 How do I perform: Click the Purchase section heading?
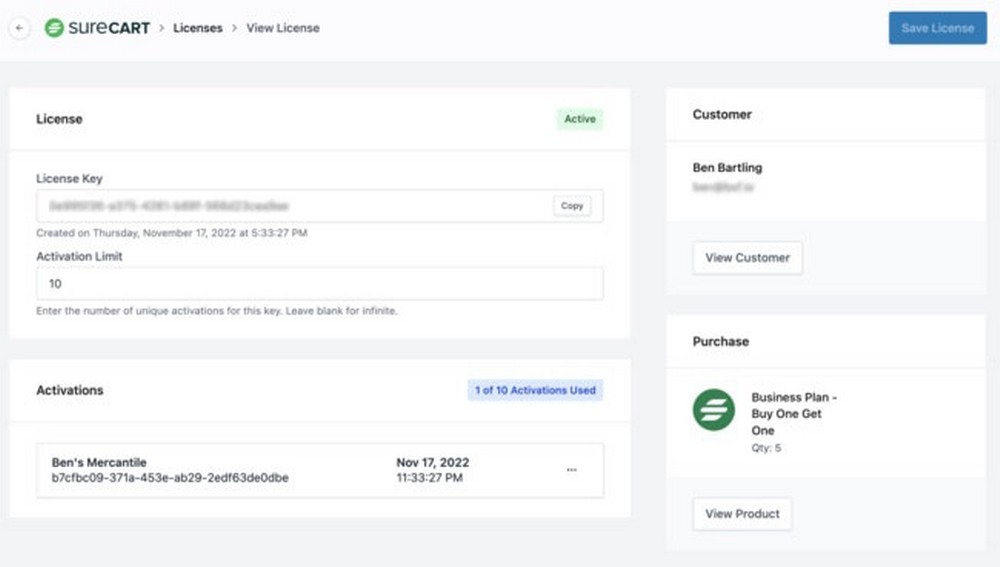(x=721, y=341)
